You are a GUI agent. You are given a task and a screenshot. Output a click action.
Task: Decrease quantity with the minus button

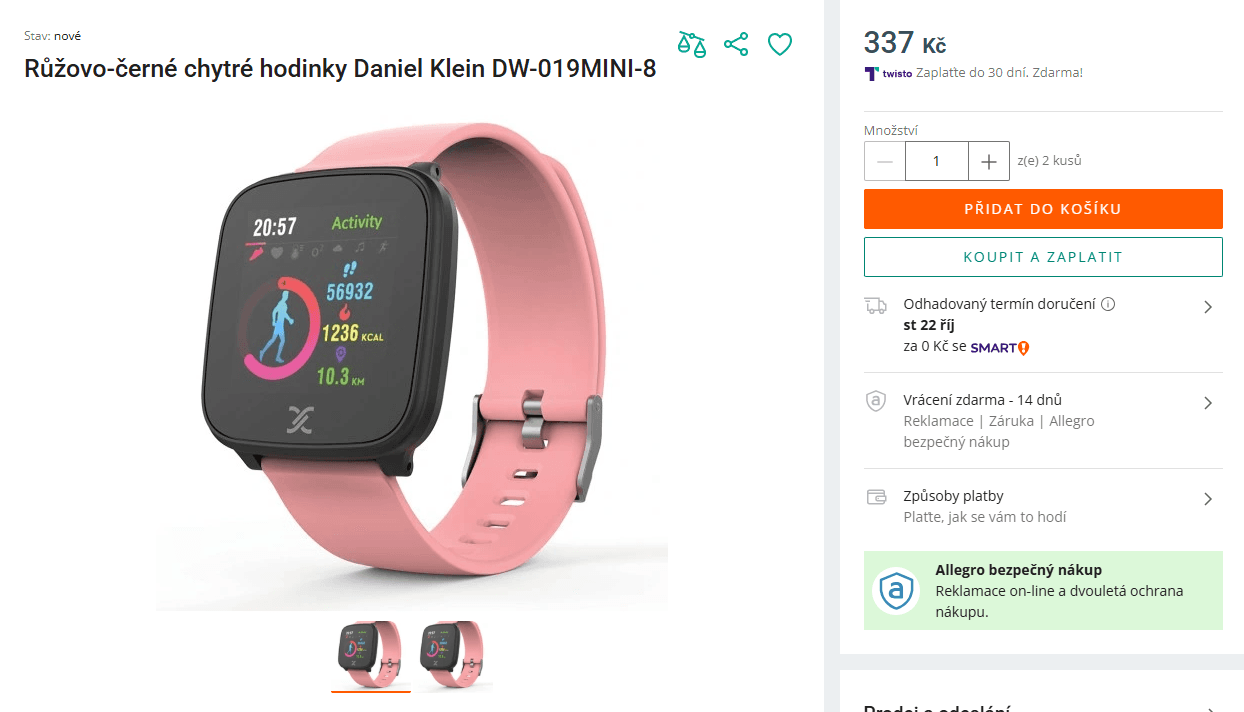click(x=885, y=161)
